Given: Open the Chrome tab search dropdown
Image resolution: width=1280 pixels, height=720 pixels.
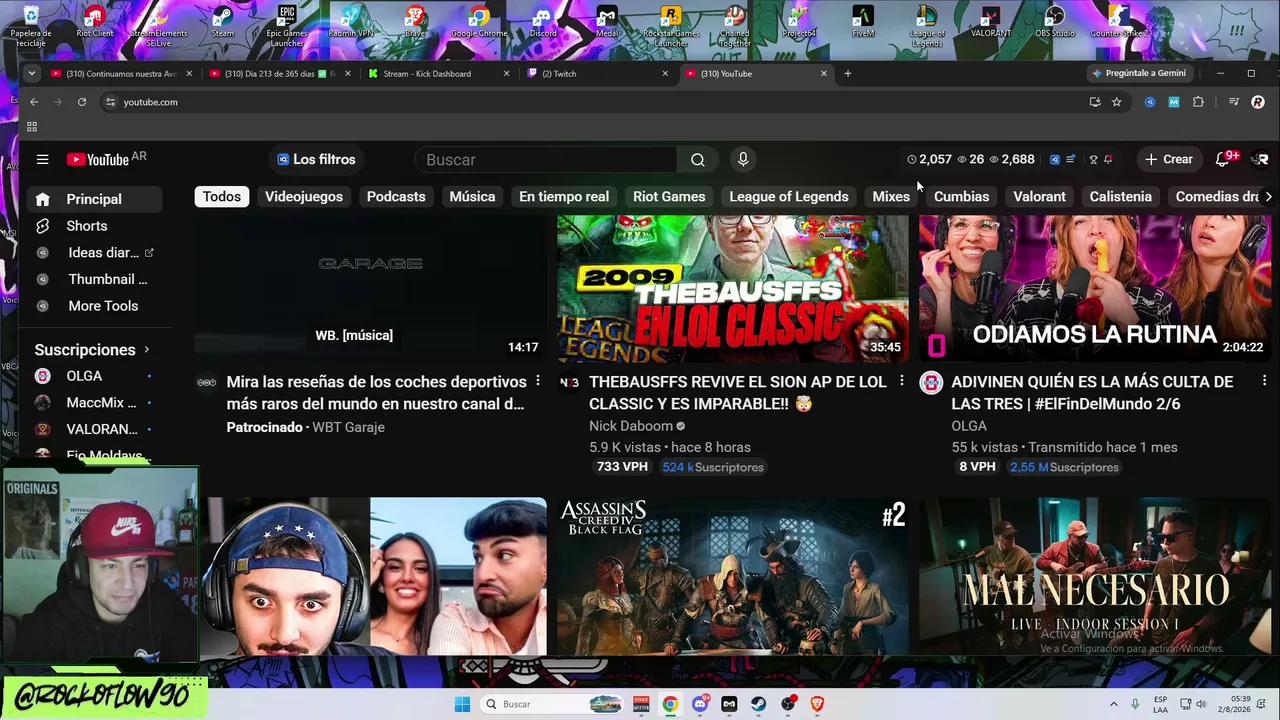Looking at the screenshot, I should point(32,73).
